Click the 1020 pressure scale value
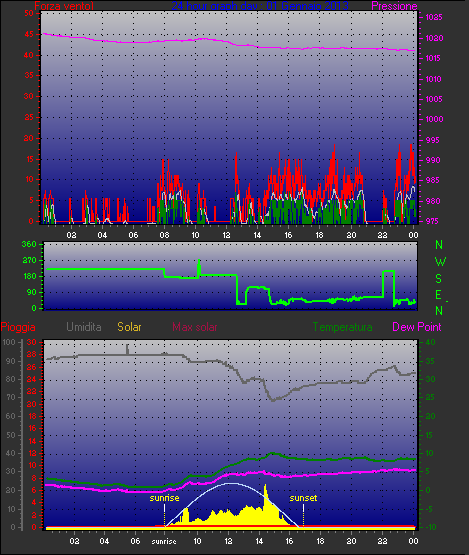Screen dimensions: 469x555 (x=434, y=38)
